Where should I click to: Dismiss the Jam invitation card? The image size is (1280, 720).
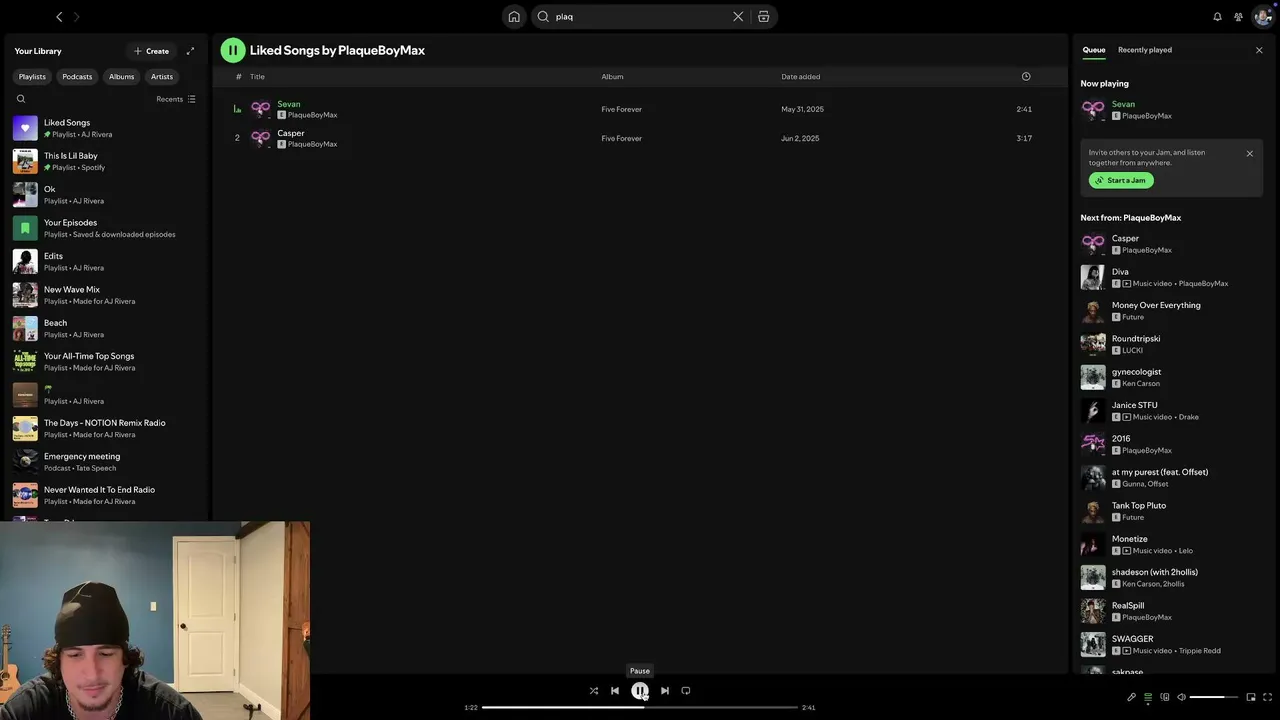pyautogui.click(x=1249, y=154)
